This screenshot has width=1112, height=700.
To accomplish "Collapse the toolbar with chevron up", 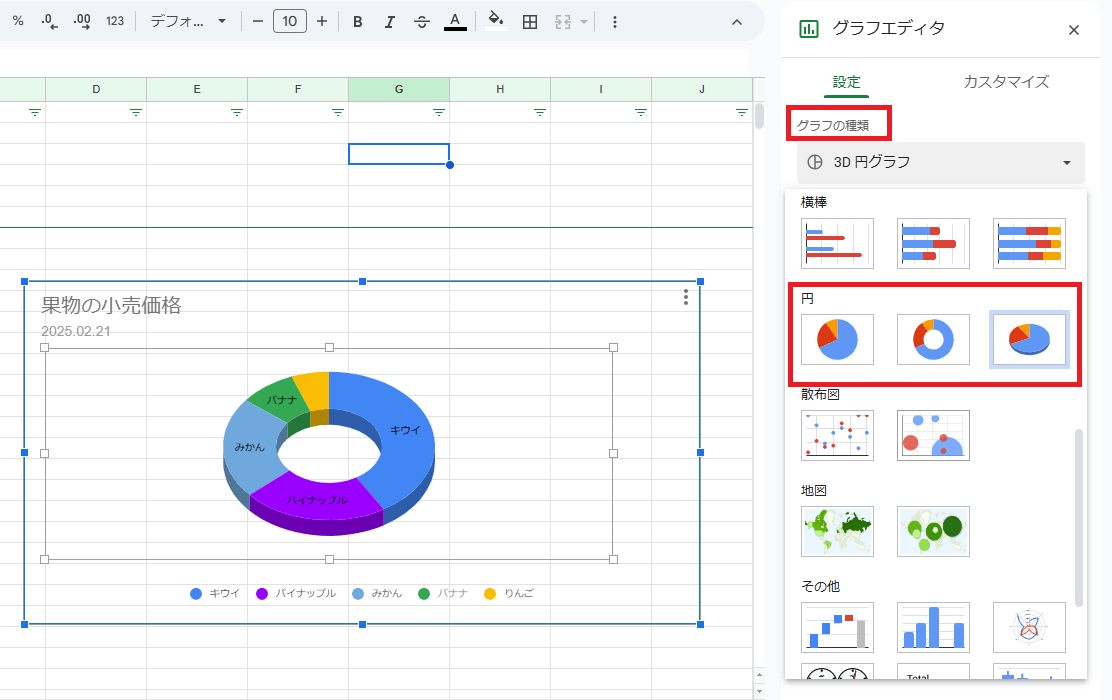I will tap(737, 22).
